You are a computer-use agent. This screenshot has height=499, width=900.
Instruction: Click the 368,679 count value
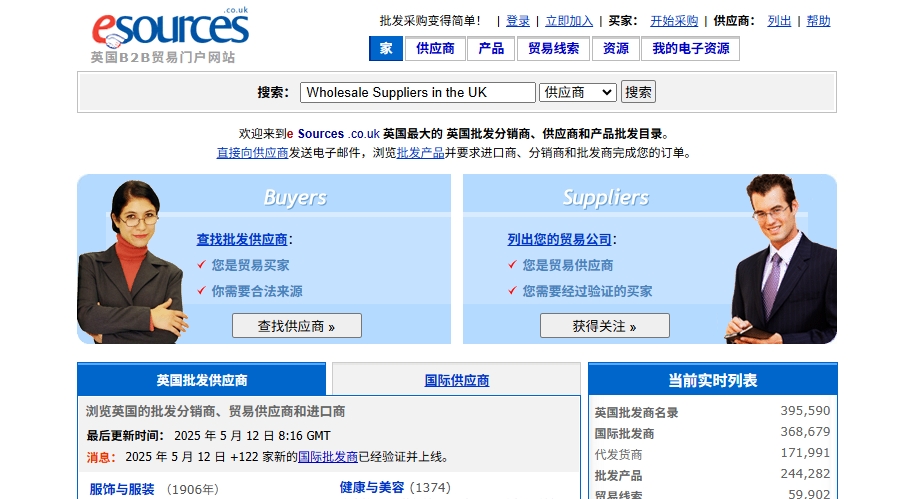(805, 431)
